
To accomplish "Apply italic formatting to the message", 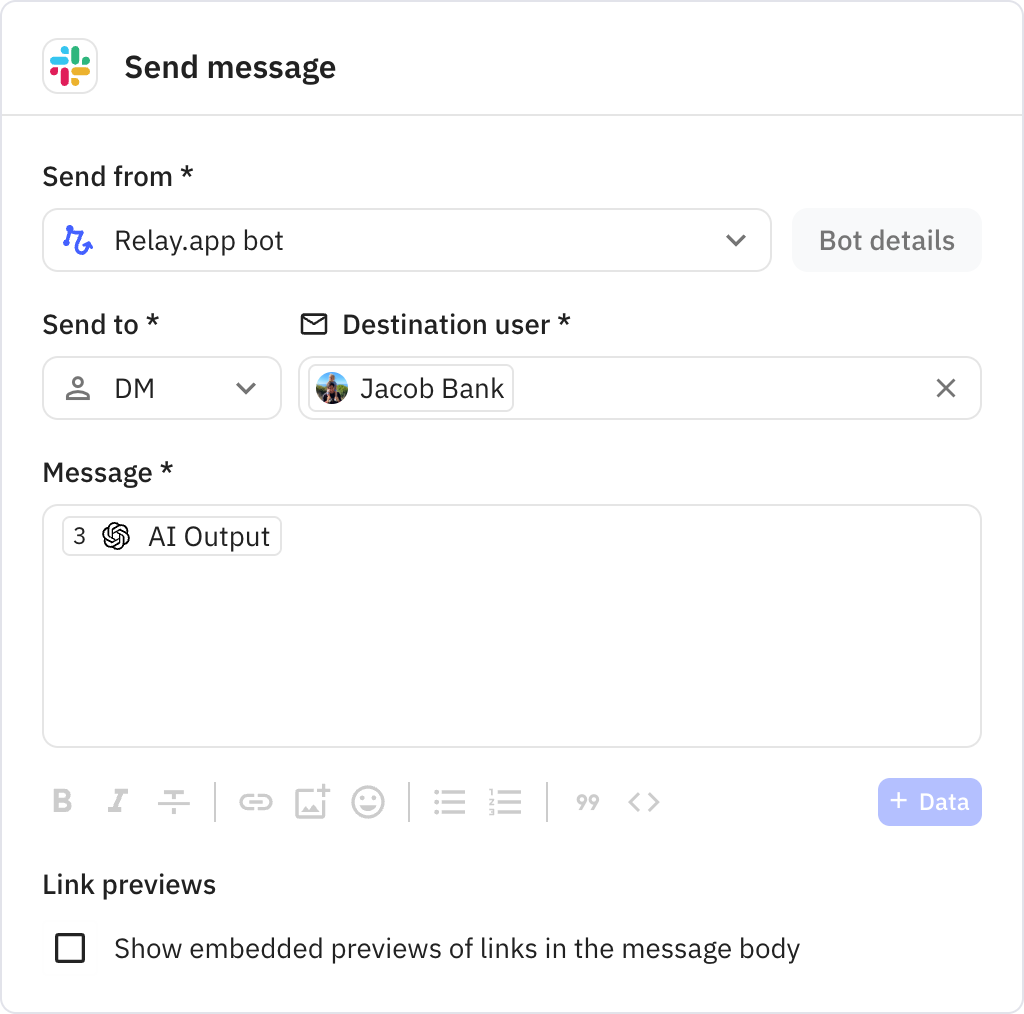I will click(117, 801).
